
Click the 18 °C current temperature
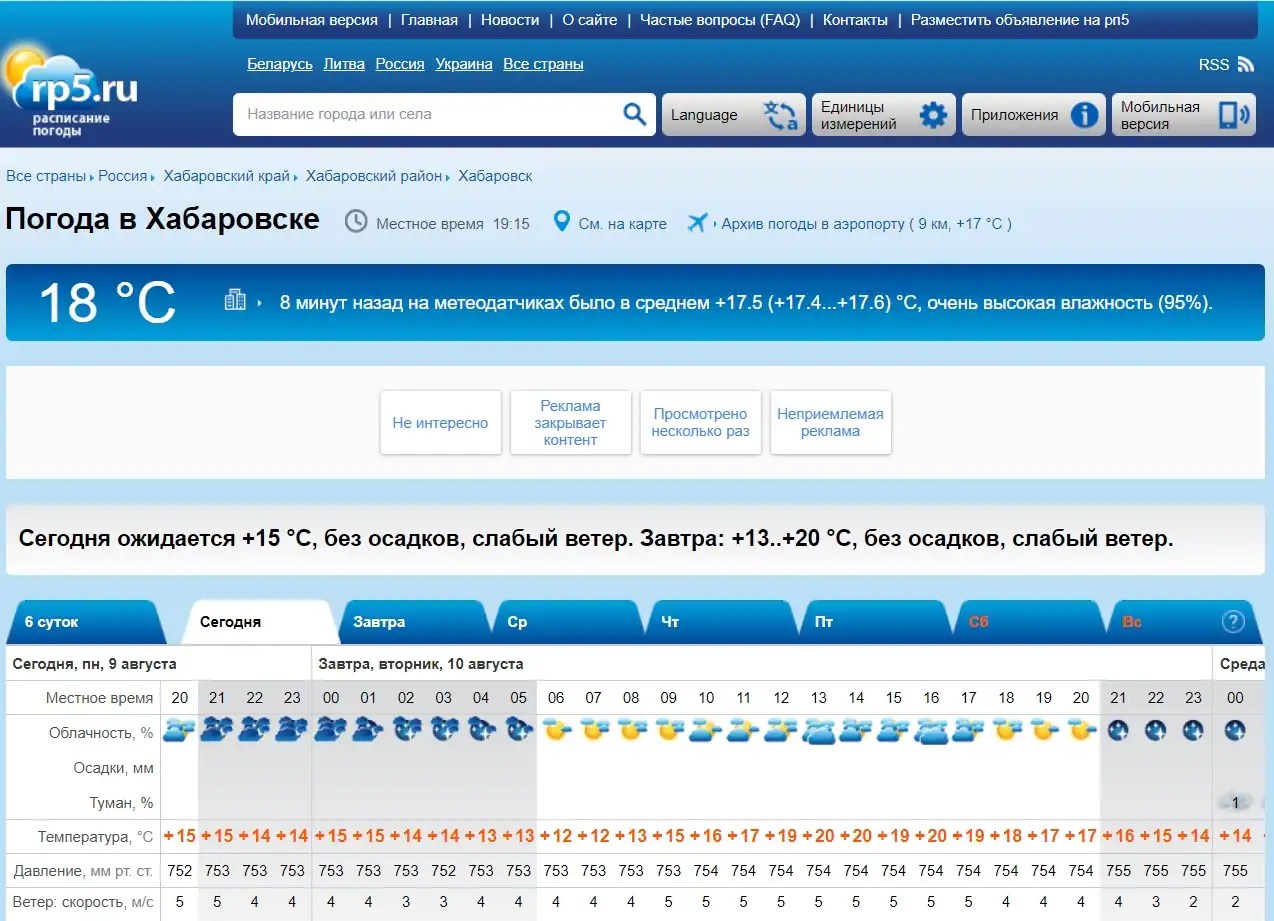107,303
